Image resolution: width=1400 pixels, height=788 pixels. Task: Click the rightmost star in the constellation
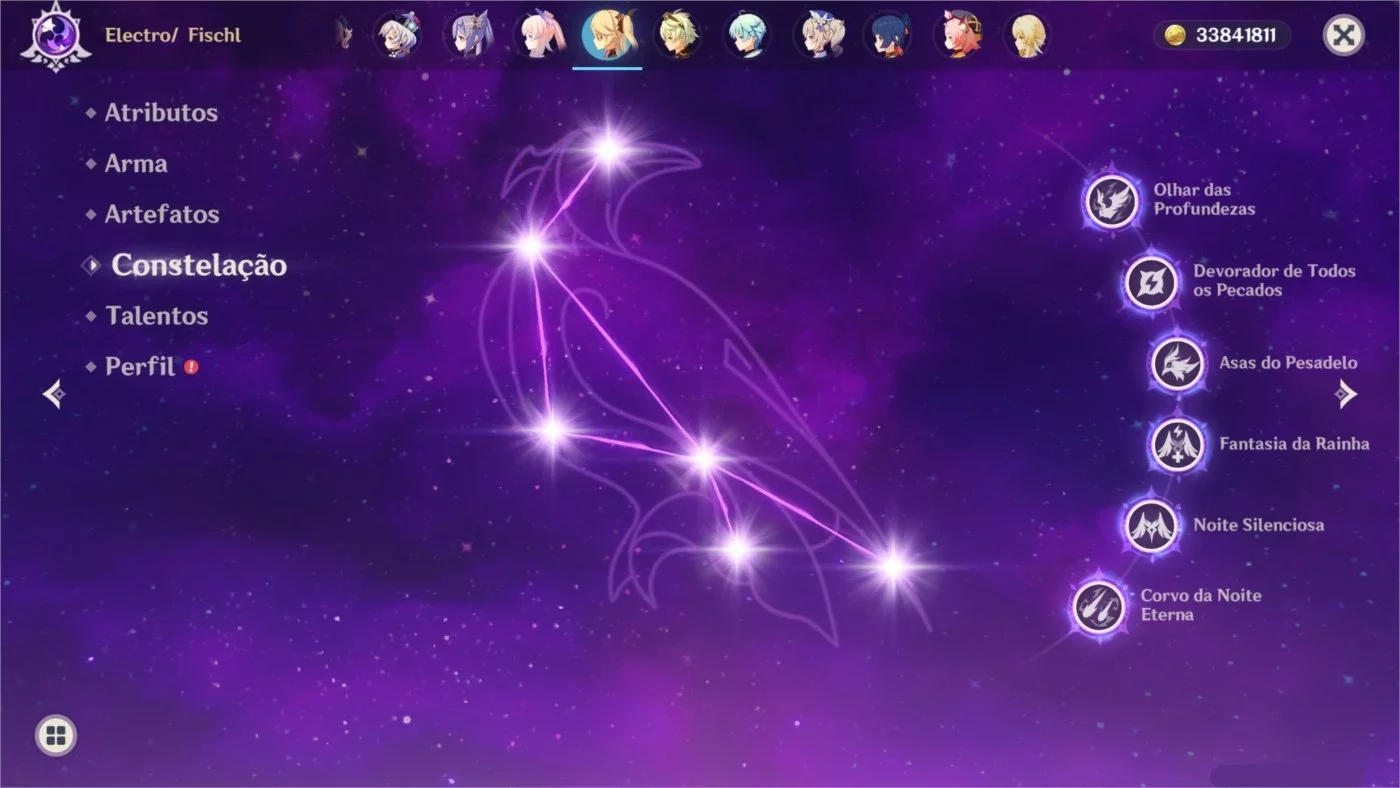click(893, 567)
